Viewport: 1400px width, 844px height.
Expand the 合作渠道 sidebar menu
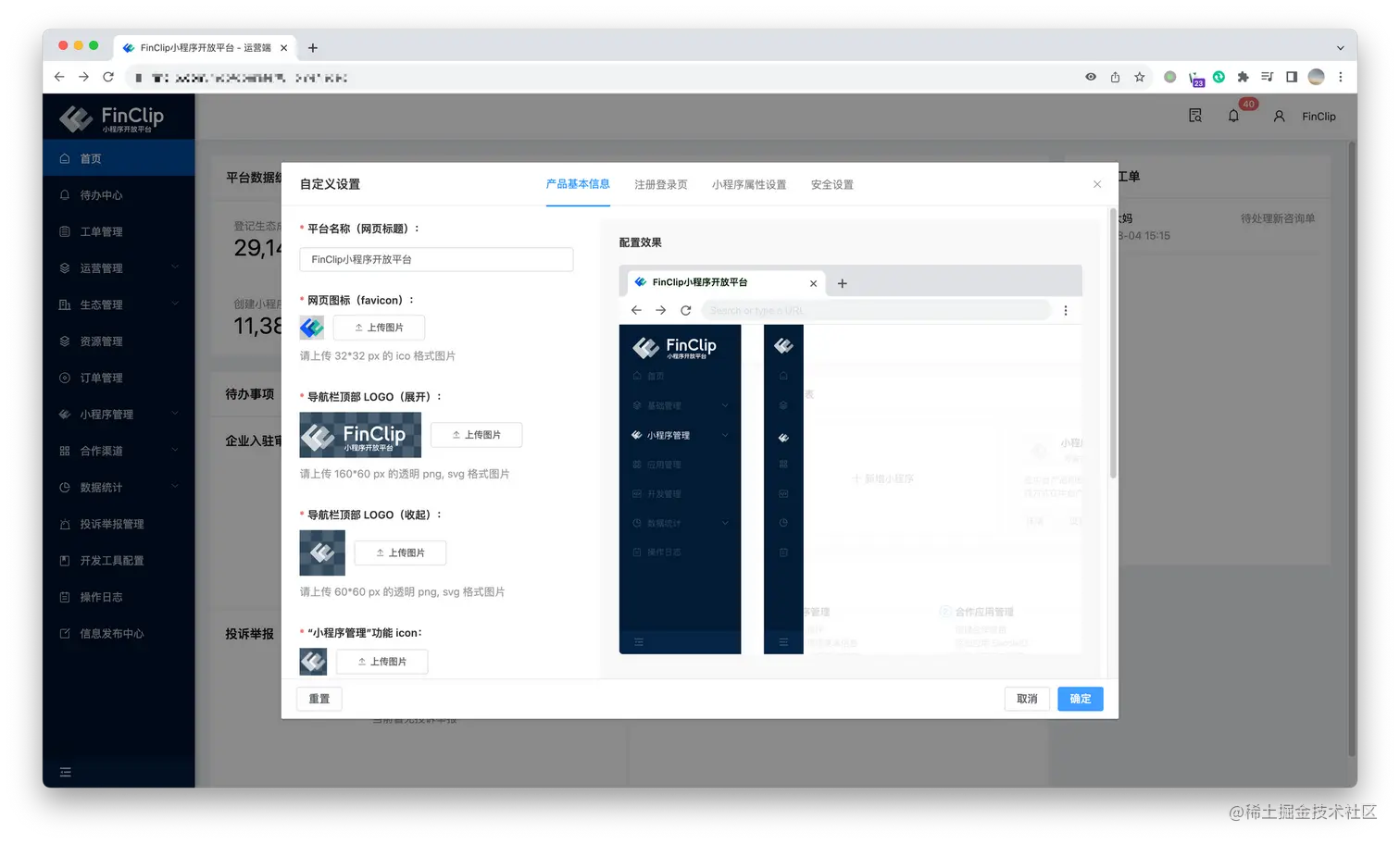click(119, 451)
